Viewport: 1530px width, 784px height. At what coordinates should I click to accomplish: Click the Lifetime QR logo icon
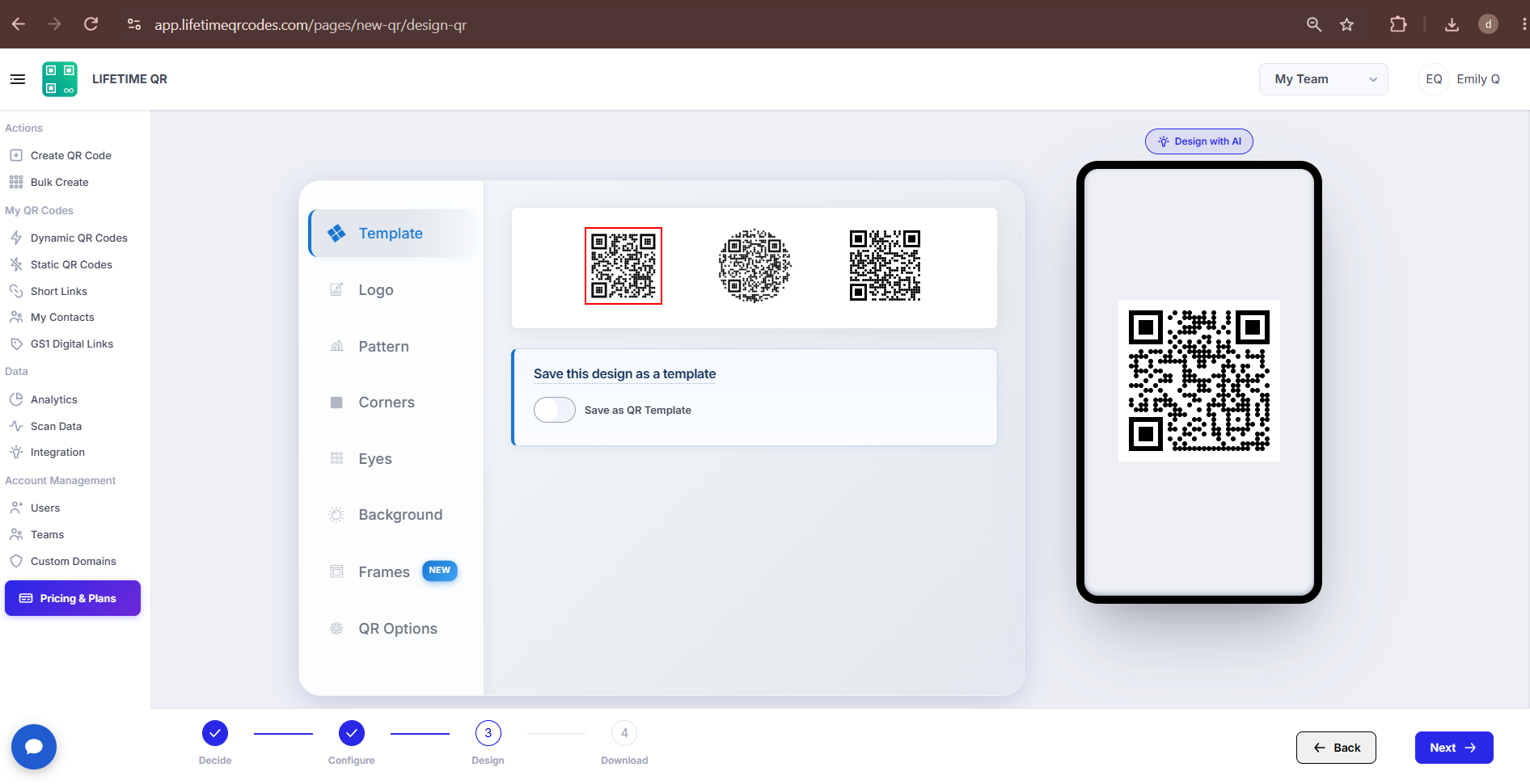coord(60,79)
